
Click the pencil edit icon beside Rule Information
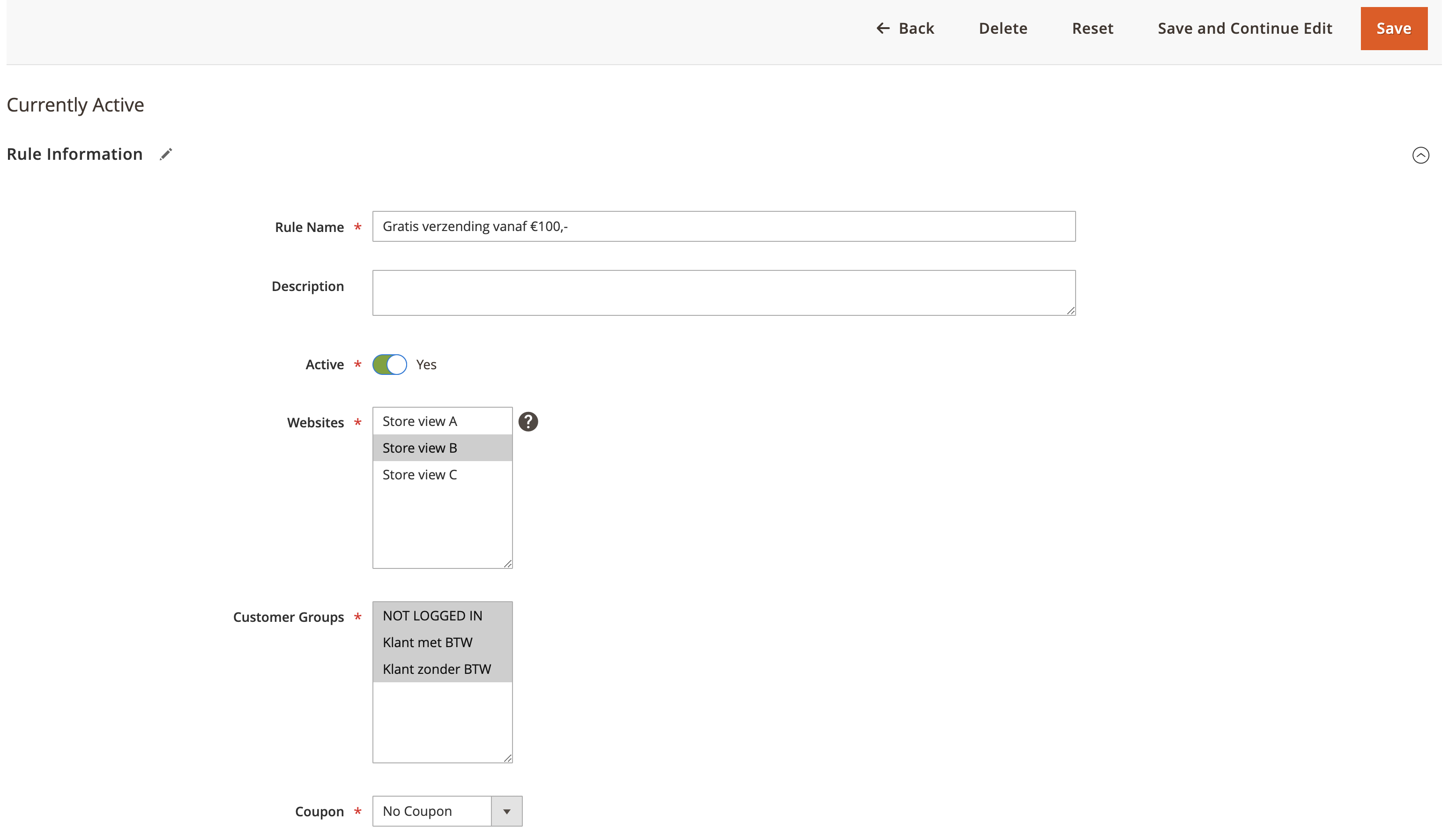[166, 155]
